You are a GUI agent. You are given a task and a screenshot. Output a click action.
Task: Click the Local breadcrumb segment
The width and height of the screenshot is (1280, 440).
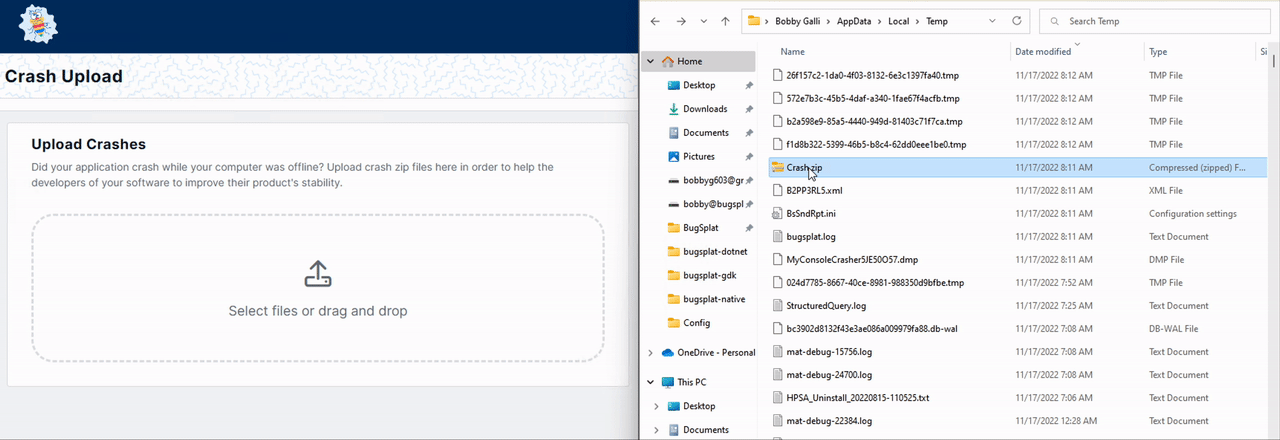point(897,21)
